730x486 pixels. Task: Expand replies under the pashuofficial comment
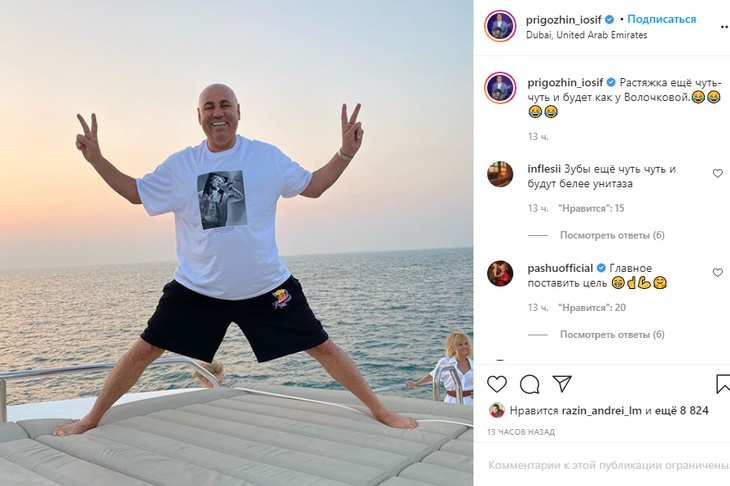coord(612,334)
